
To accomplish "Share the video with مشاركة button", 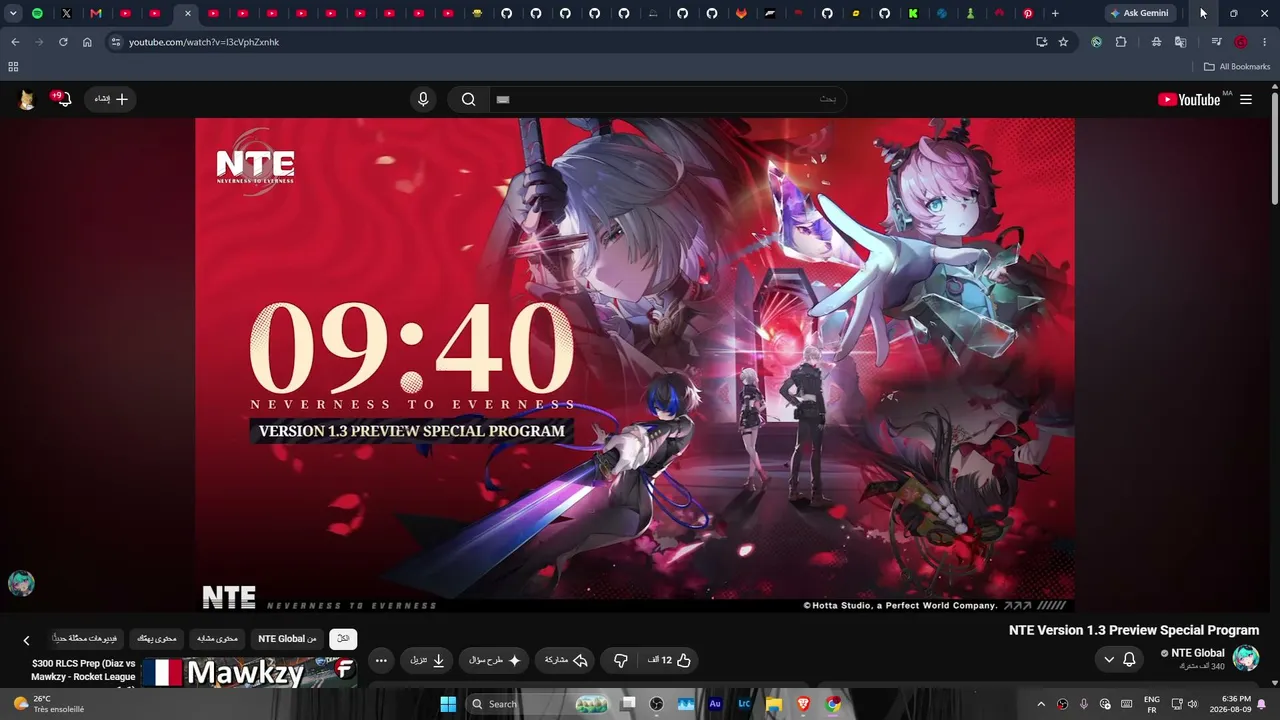I will 566,660.
